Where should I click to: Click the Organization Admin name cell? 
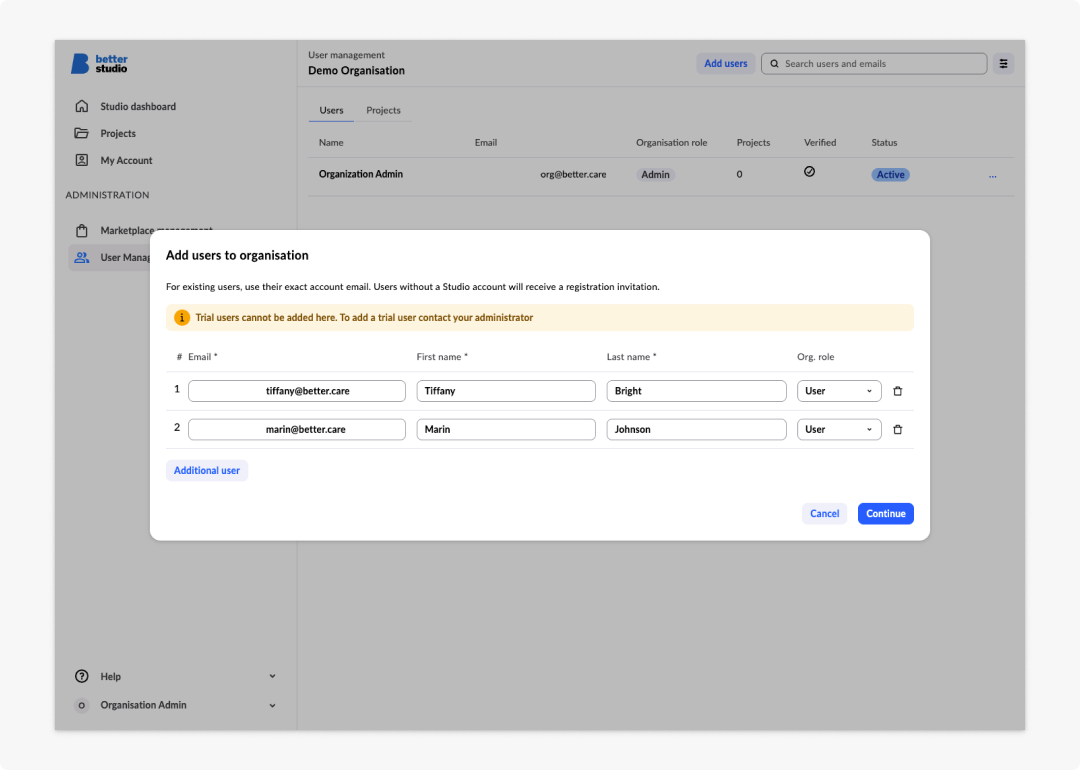[x=361, y=174]
